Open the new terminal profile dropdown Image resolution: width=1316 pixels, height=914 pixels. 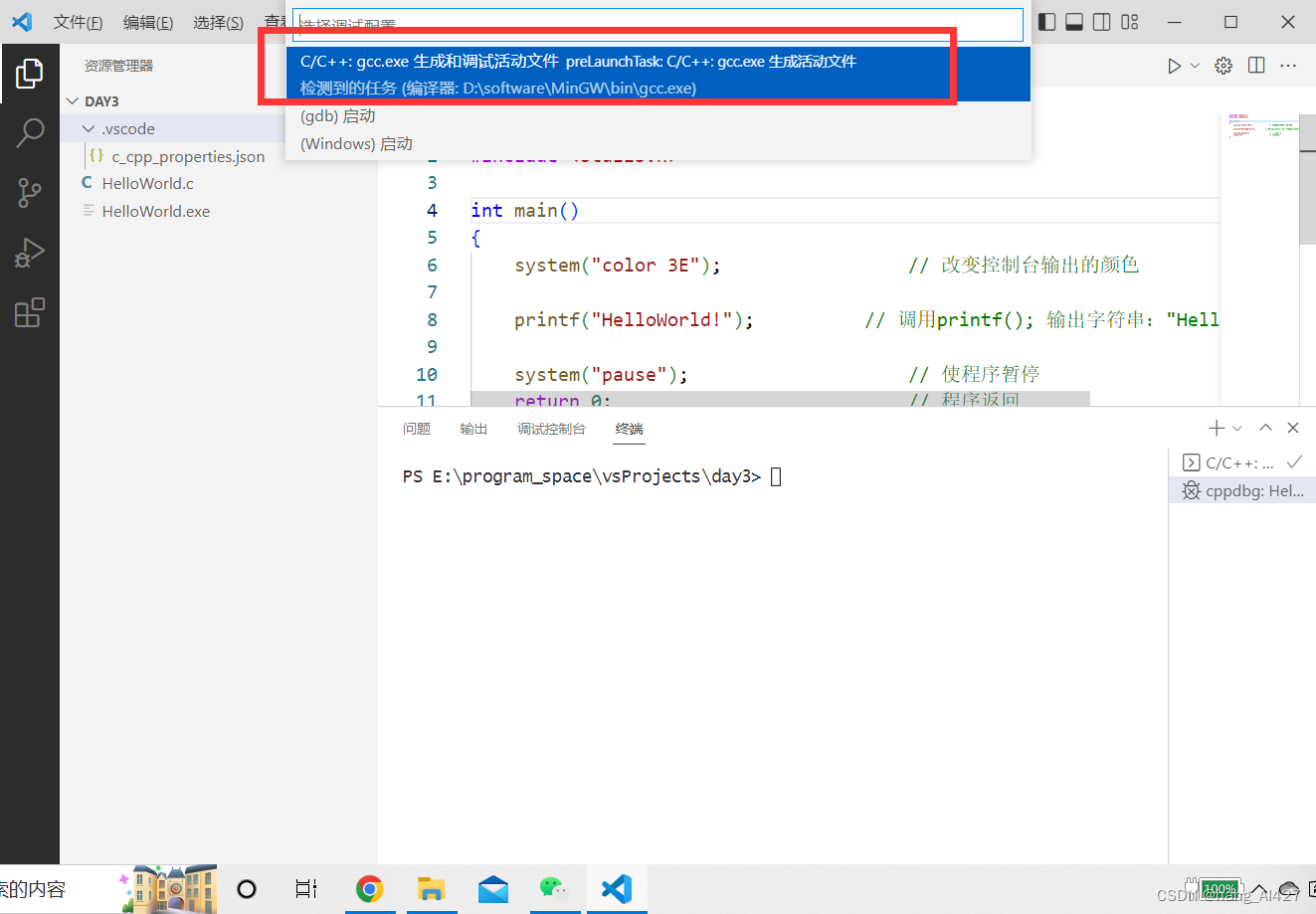tap(1237, 428)
